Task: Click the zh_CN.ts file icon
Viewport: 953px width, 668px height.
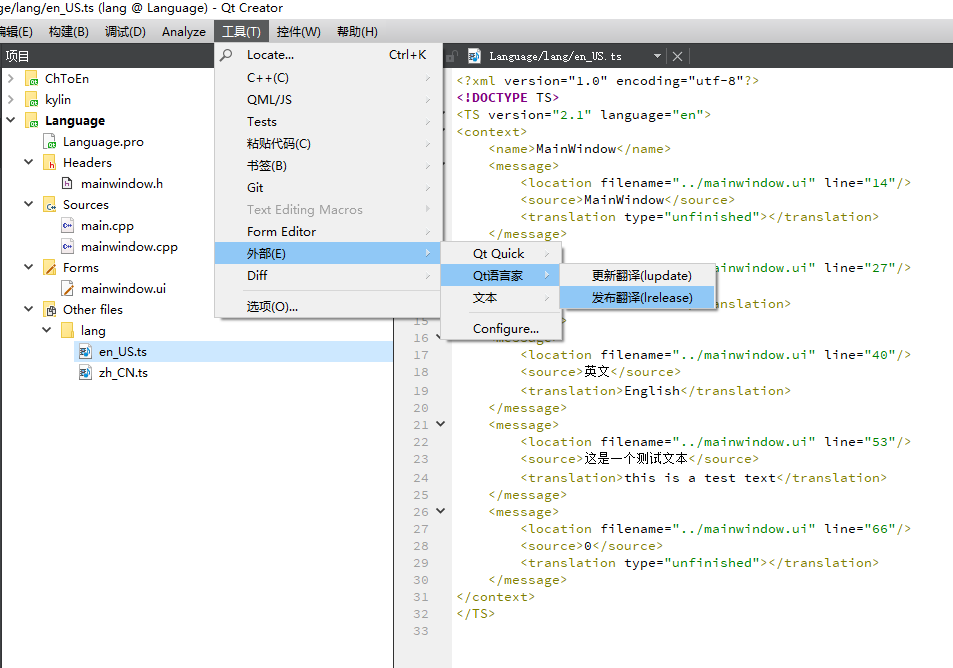Action: 86,373
